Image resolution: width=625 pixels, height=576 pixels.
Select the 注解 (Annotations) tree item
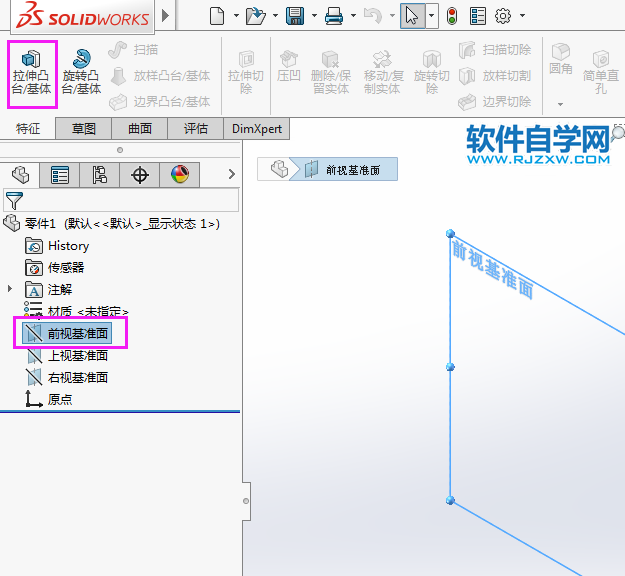pyautogui.click(x=49, y=289)
